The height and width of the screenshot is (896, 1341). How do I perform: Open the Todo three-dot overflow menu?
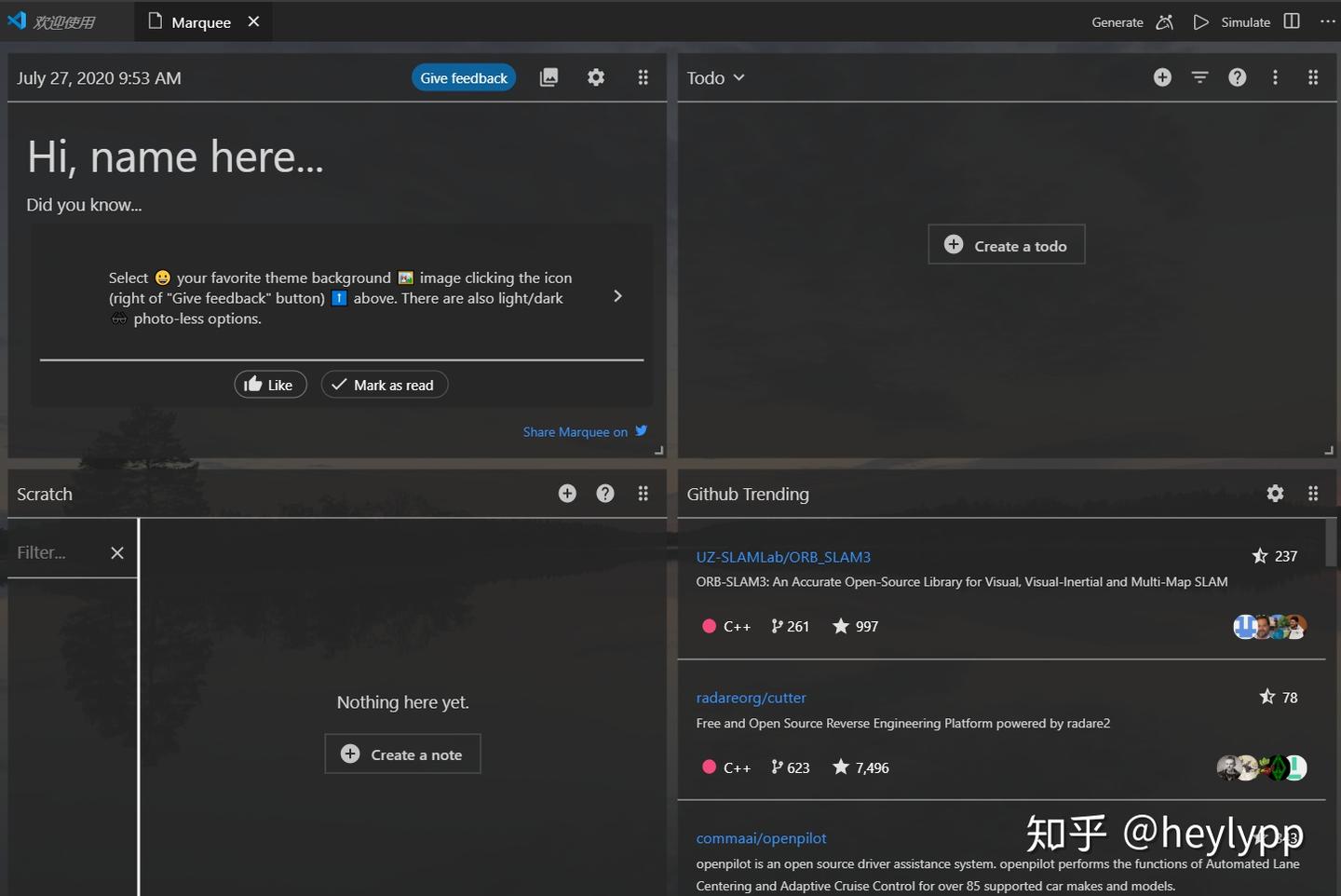1275,77
